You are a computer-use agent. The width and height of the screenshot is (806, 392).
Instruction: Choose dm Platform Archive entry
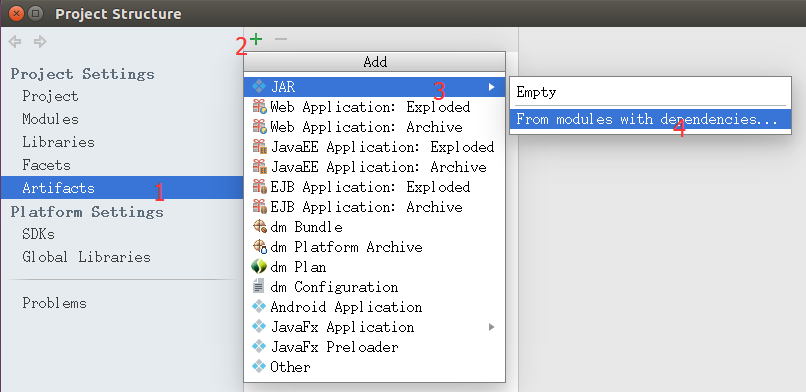[x=374, y=247]
